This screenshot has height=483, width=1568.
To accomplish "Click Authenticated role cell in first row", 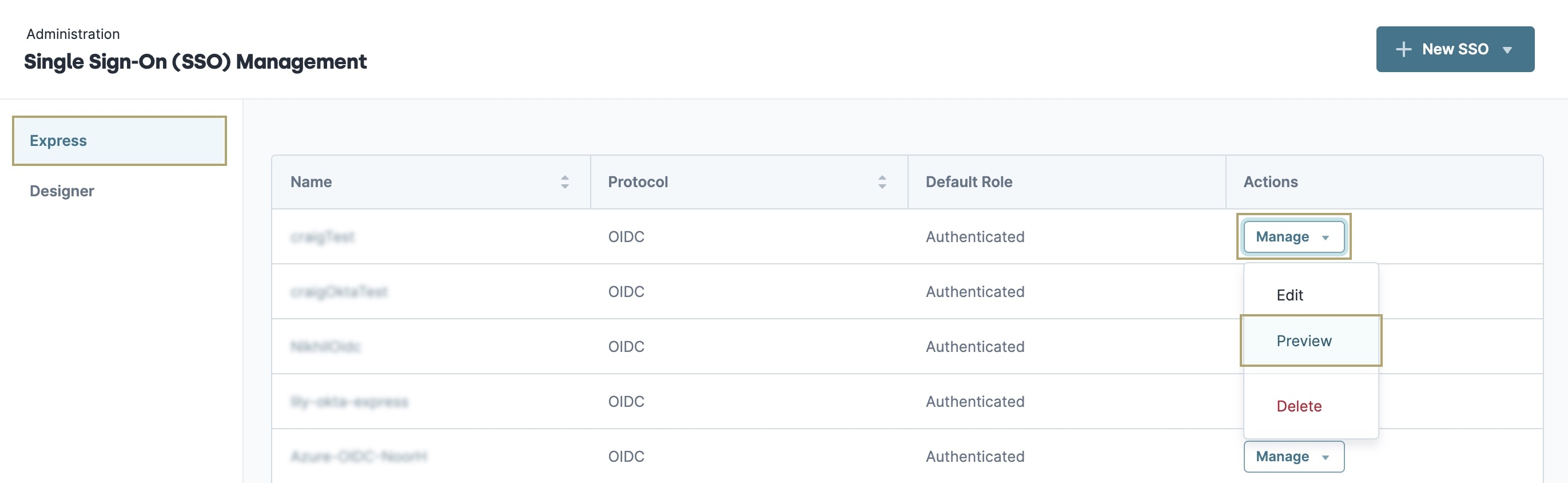I will coord(975,237).
